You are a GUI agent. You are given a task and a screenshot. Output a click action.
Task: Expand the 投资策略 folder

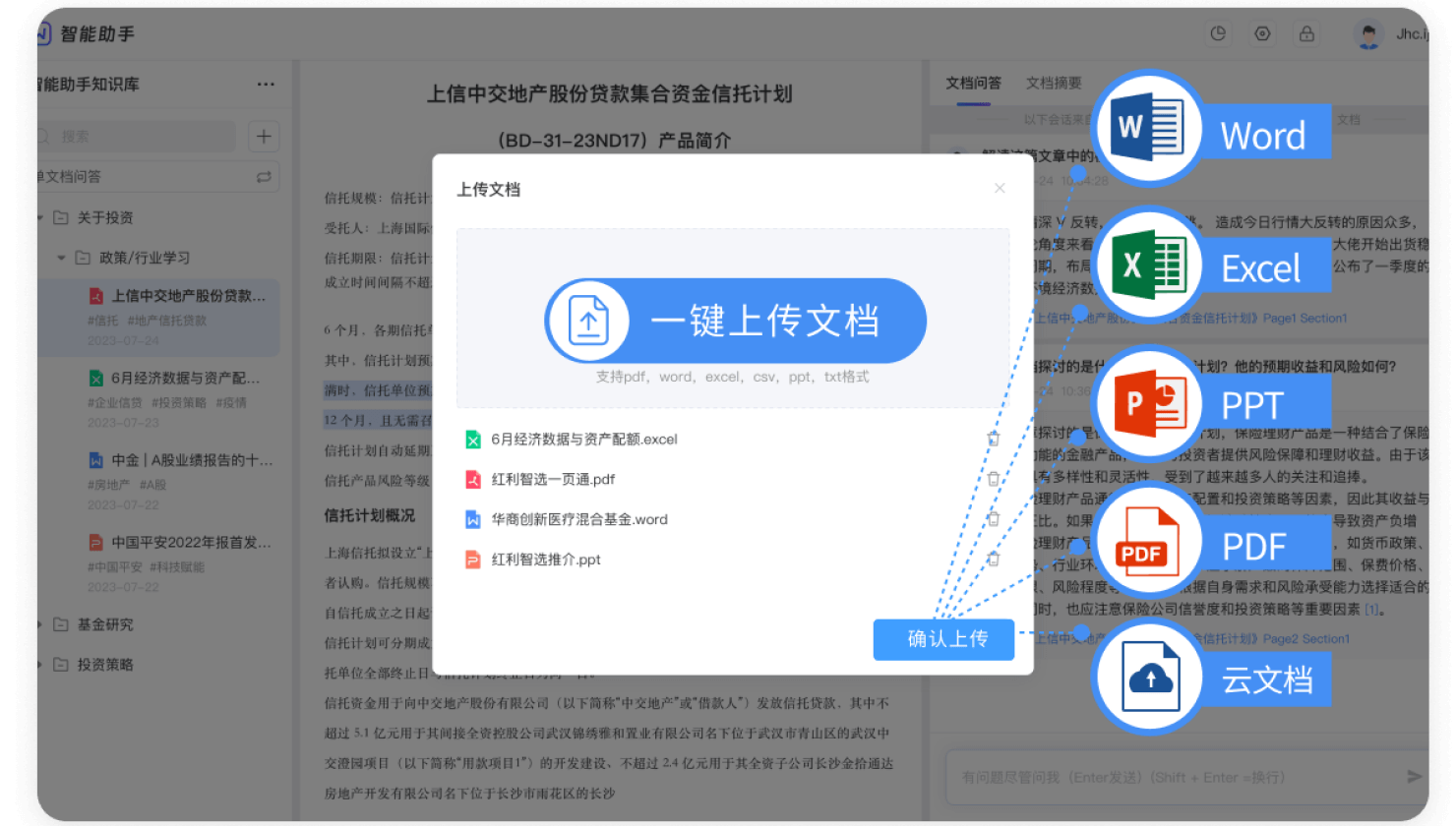point(37,665)
